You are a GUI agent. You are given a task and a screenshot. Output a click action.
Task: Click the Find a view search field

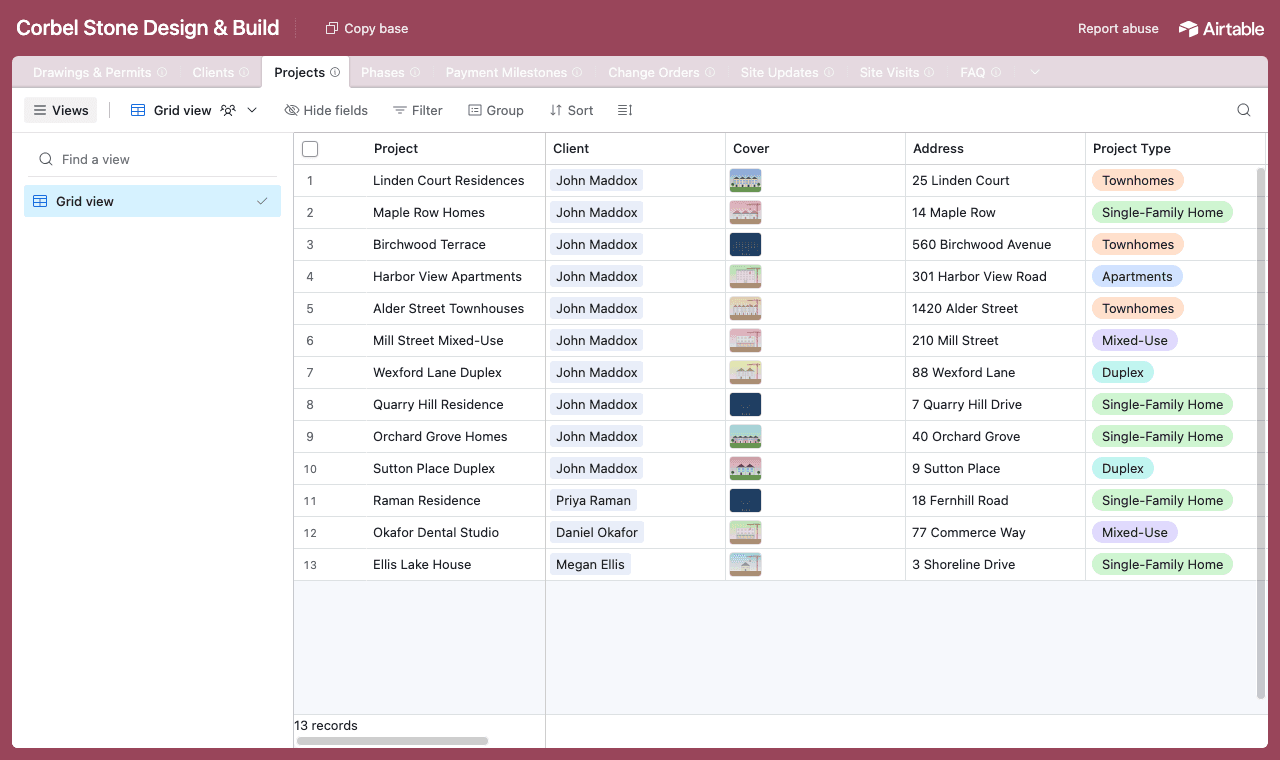152,159
